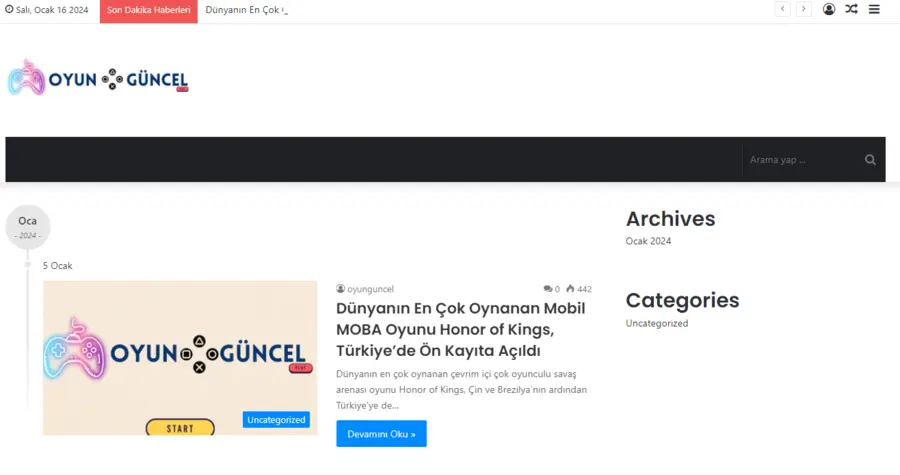Click the Oca 2024 timeline circle
Image resolution: width=900 pixels, height=475 pixels.
click(x=28, y=227)
